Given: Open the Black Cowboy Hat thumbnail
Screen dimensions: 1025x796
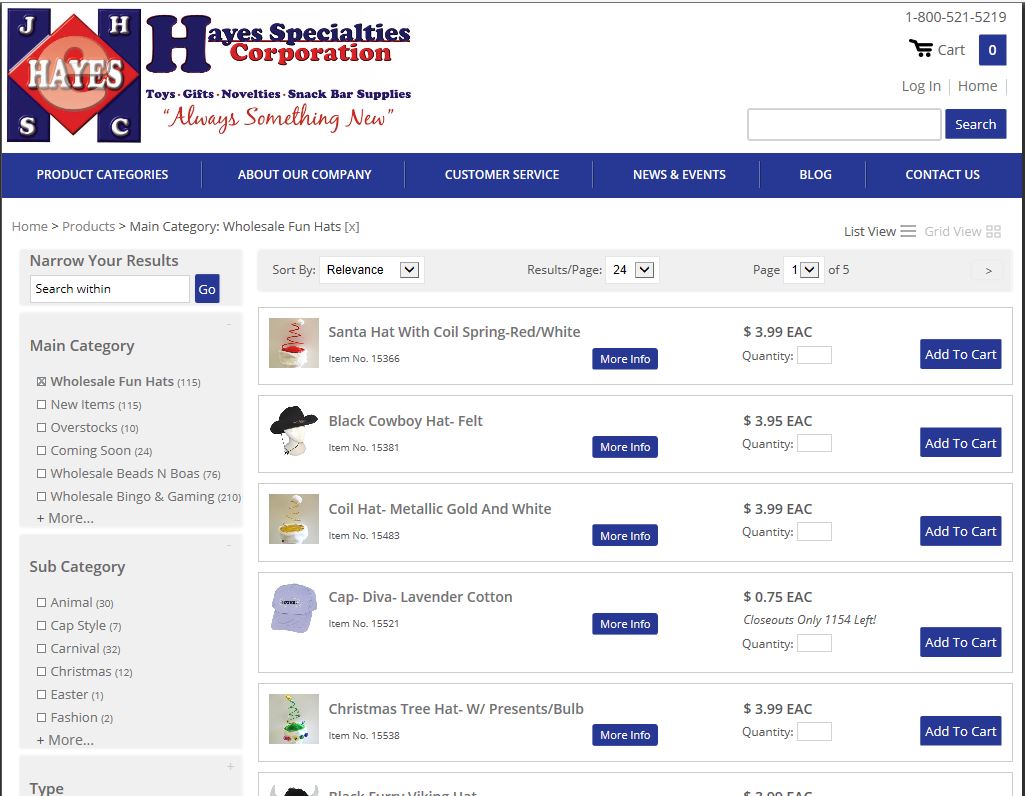Looking at the screenshot, I should click(x=294, y=432).
